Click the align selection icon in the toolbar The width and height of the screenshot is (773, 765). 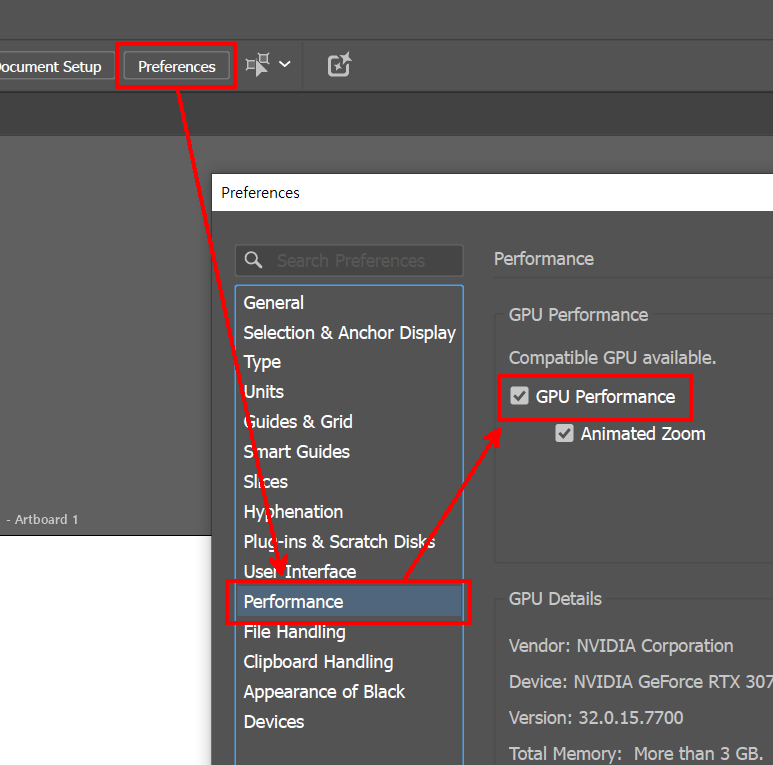258,65
